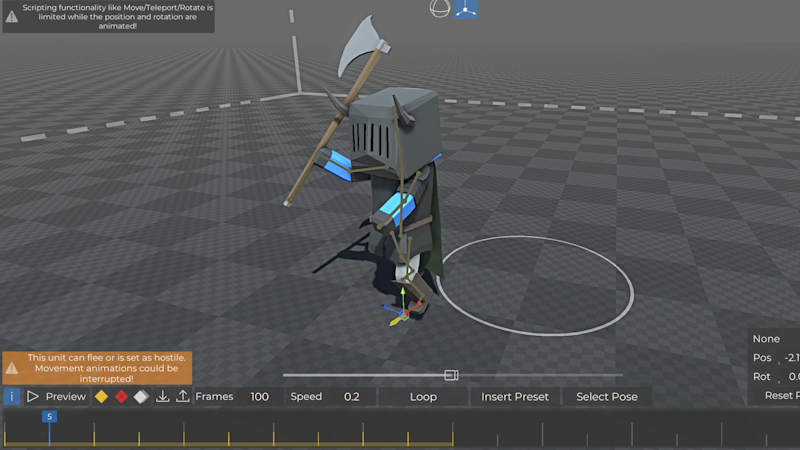Screen dimensions: 800x450
Task: Click the Speed value field
Action: [x=352, y=397]
